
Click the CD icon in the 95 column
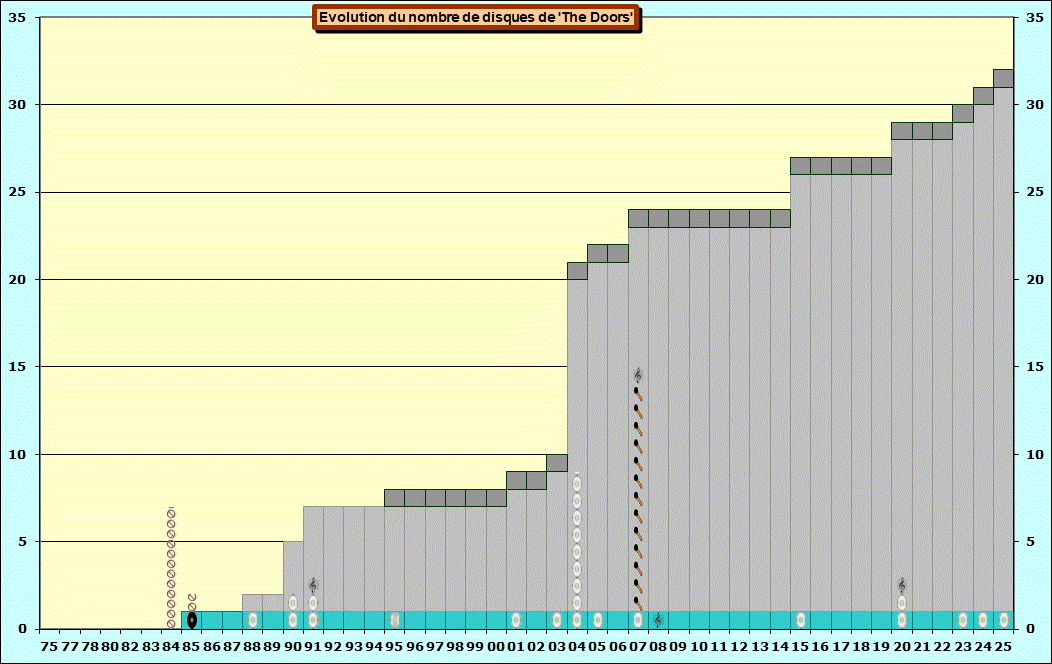tap(395, 620)
